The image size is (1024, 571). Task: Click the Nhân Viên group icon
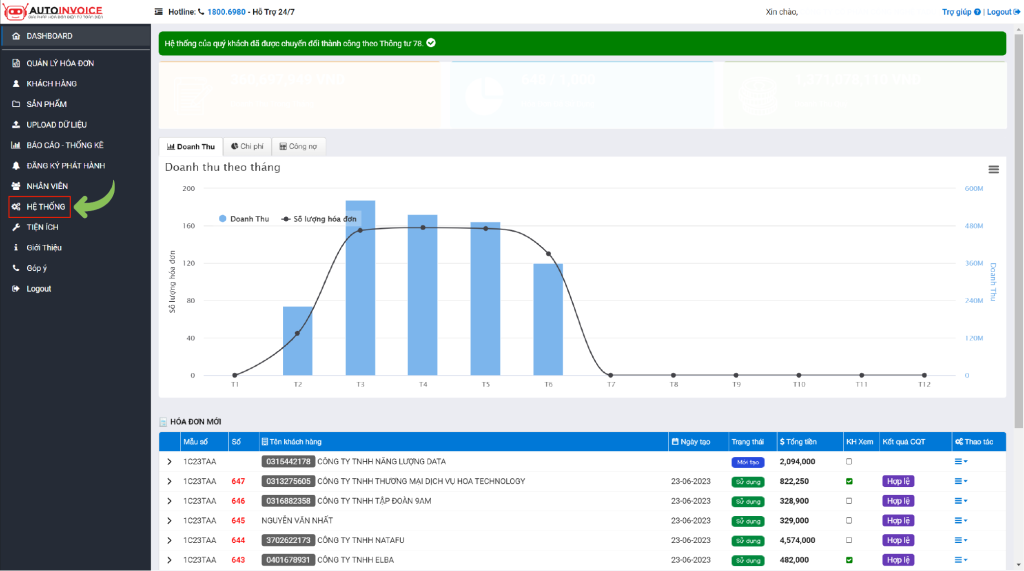(16, 186)
